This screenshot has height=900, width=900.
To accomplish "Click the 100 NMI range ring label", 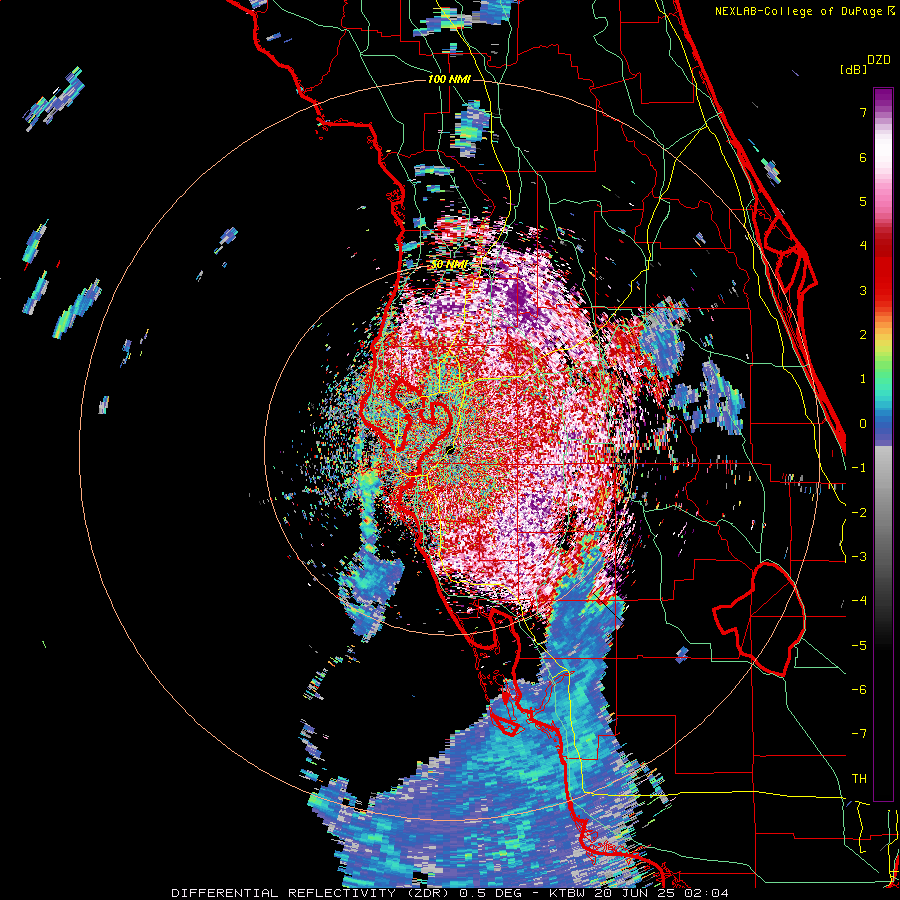I will pyautogui.click(x=449, y=79).
